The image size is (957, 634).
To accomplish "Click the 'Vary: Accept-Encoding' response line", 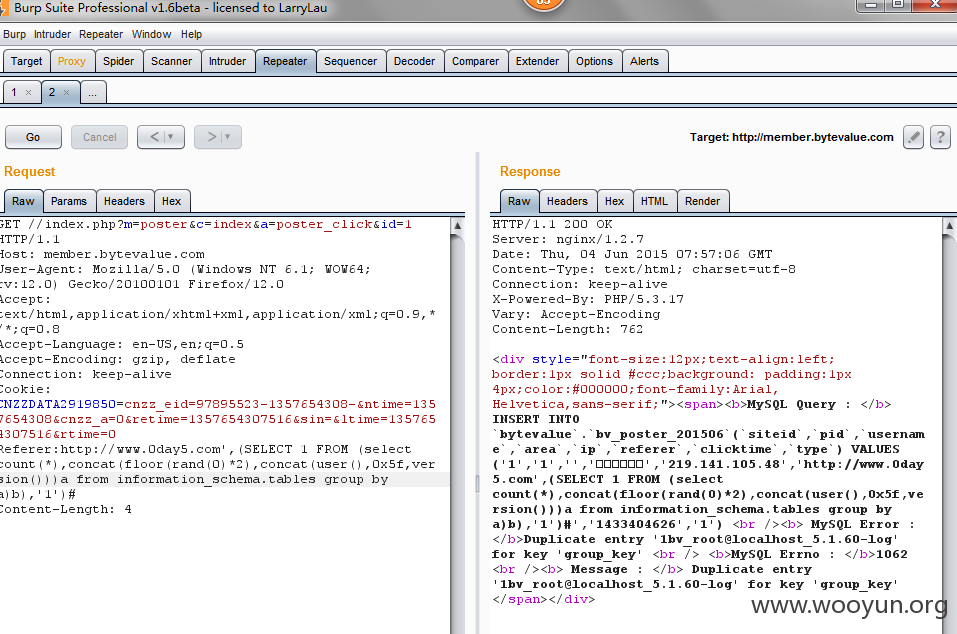I will [576, 314].
